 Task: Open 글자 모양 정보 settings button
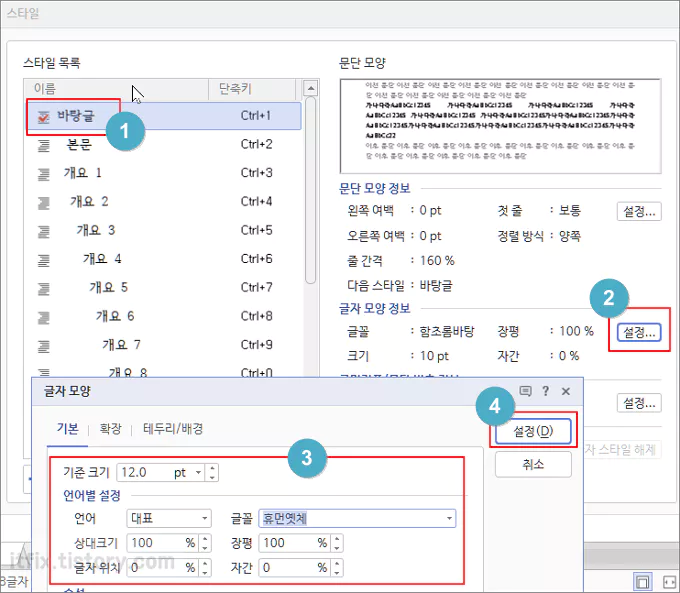[639, 332]
